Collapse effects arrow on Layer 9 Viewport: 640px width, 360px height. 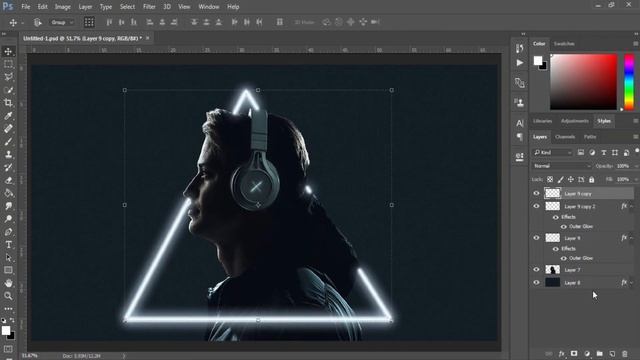click(x=631, y=238)
